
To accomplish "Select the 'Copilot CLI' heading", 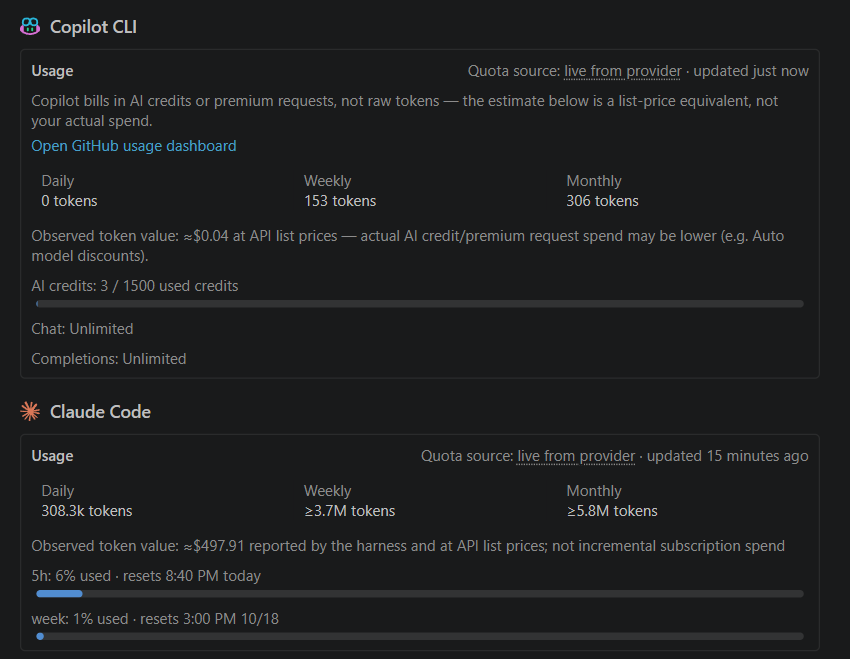I will pos(93,27).
